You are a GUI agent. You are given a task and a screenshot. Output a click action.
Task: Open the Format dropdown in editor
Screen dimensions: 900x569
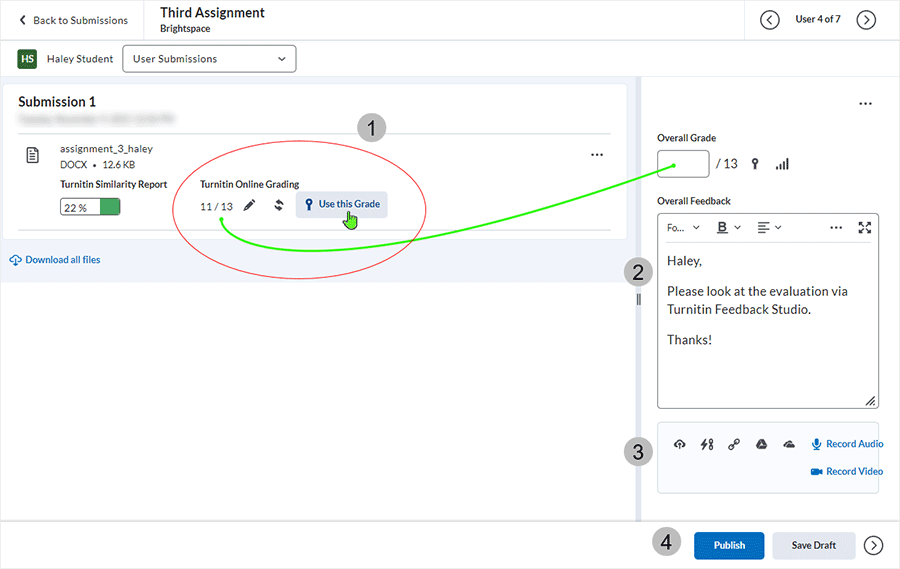683,227
